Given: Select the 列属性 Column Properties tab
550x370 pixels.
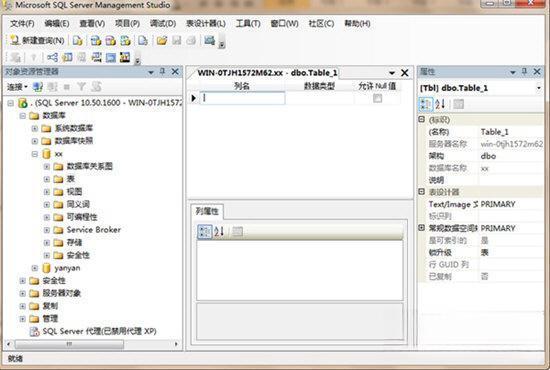Looking at the screenshot, I should (x=207, y=211).
